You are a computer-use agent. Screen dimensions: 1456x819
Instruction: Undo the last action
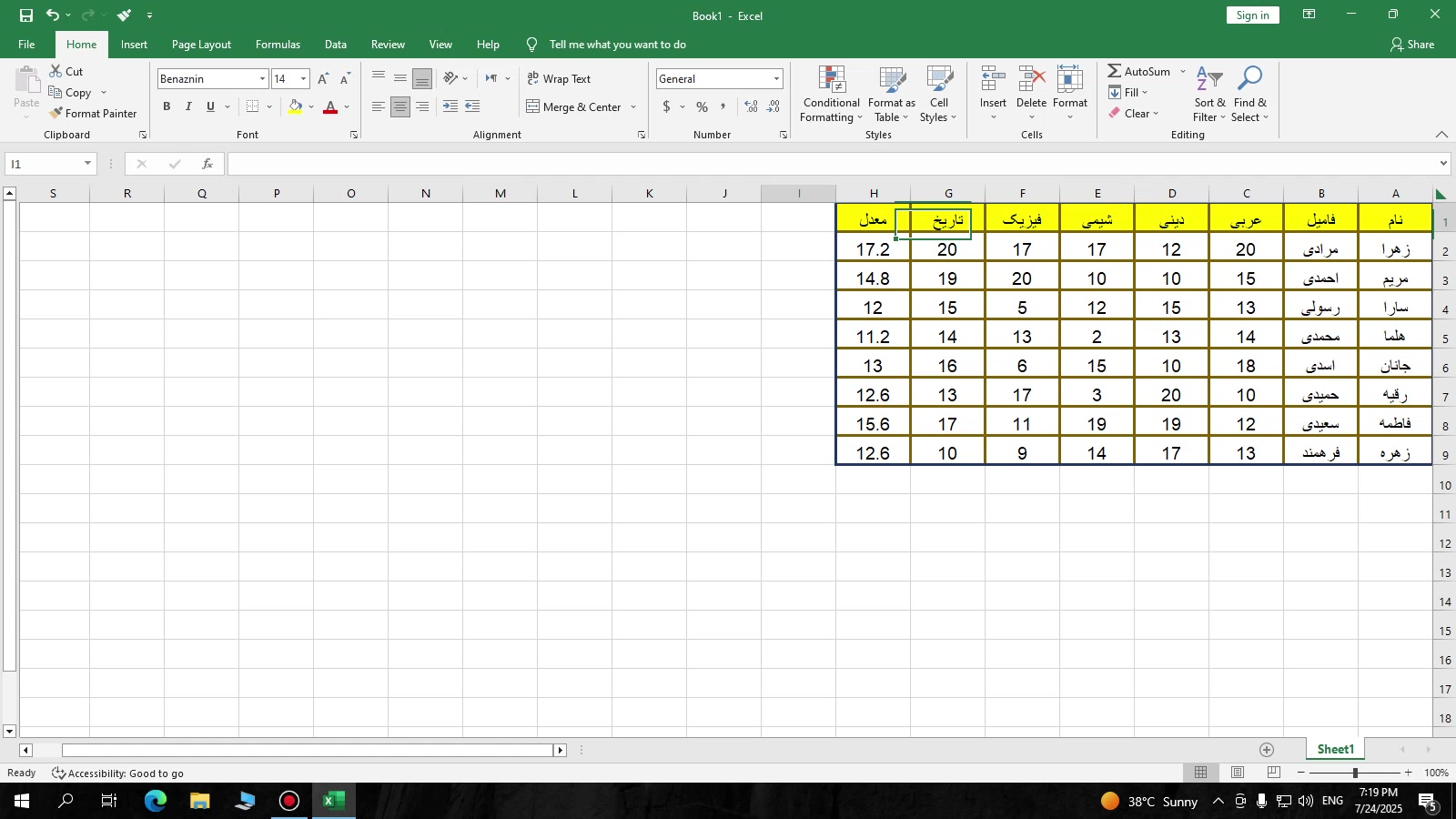[53, 15]
